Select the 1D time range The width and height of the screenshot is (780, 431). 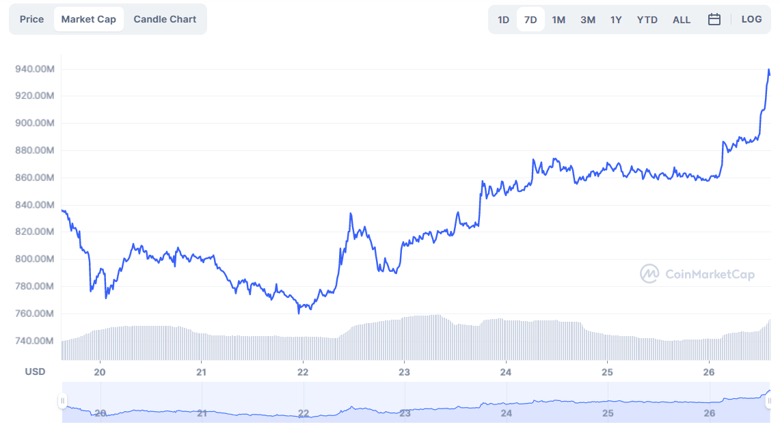pyautogui.click(x=503, y=19)
